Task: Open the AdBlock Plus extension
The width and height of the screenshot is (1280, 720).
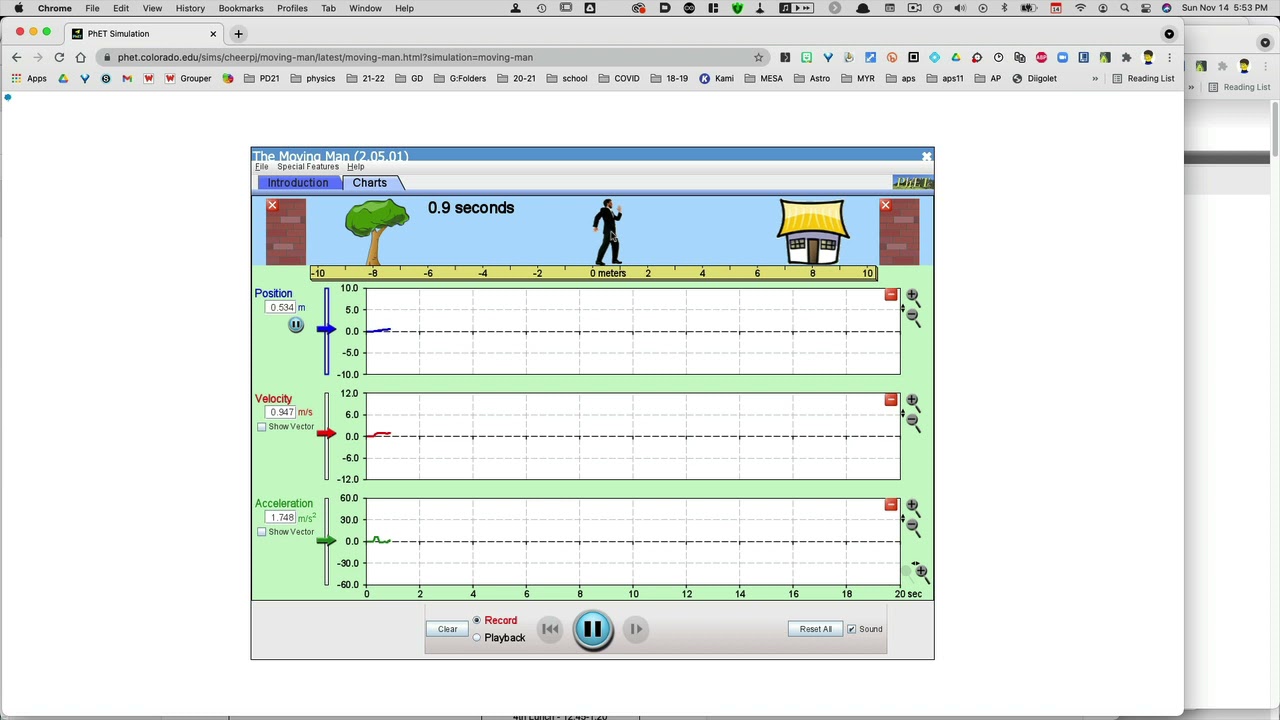Action: tap(1041, 57)
